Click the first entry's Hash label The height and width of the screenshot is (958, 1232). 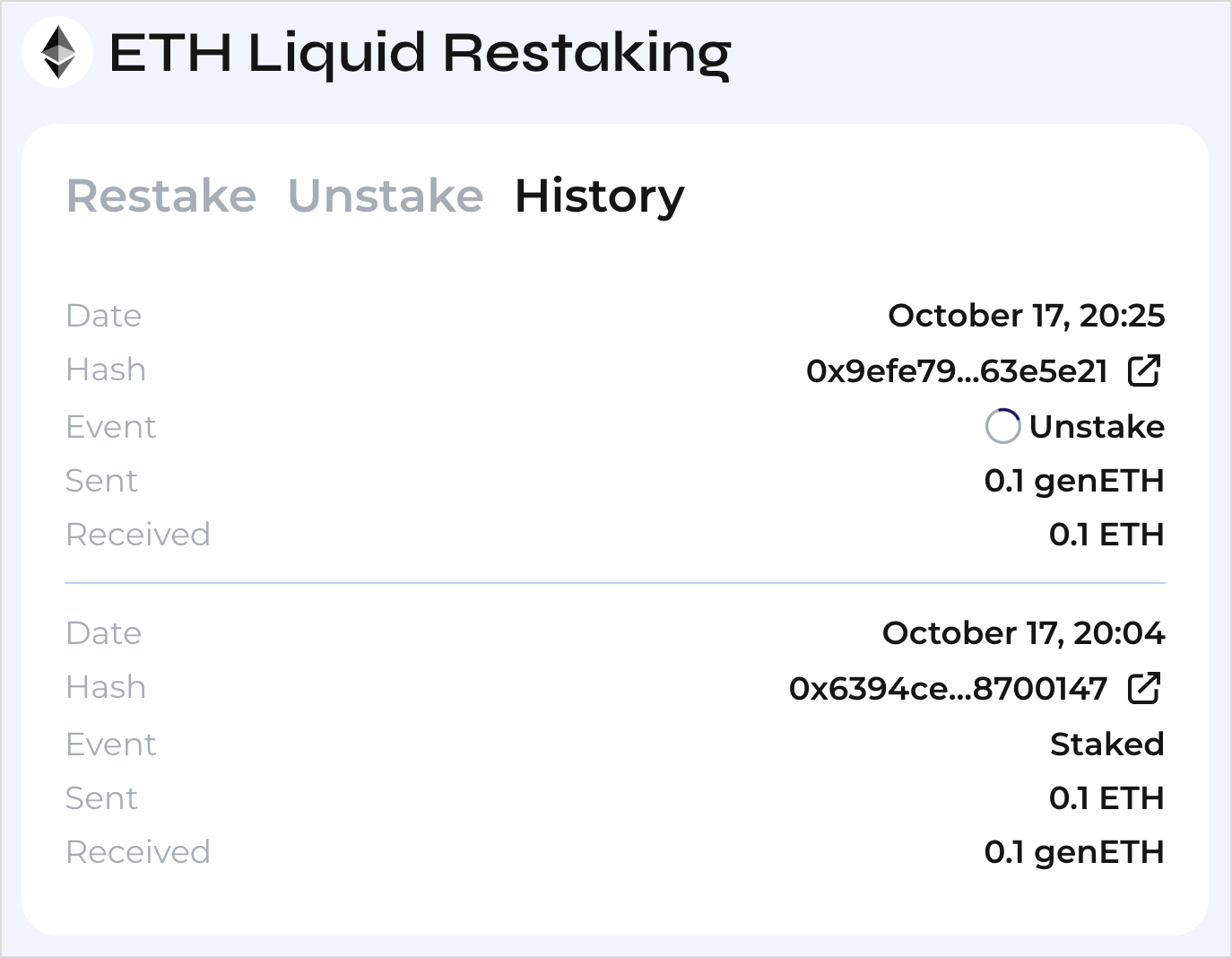click(106, 370)
